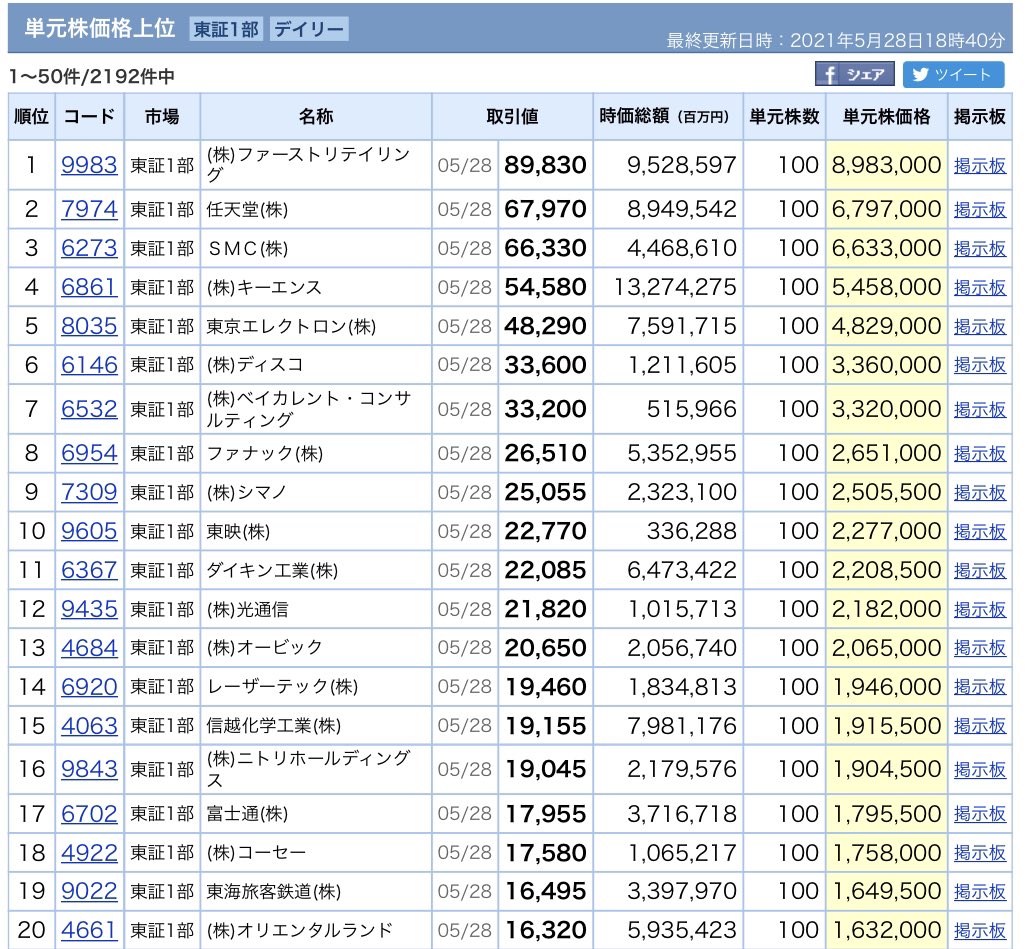Open stock code 4661 link
This screenshot has height=949, width=1032.
89,930
